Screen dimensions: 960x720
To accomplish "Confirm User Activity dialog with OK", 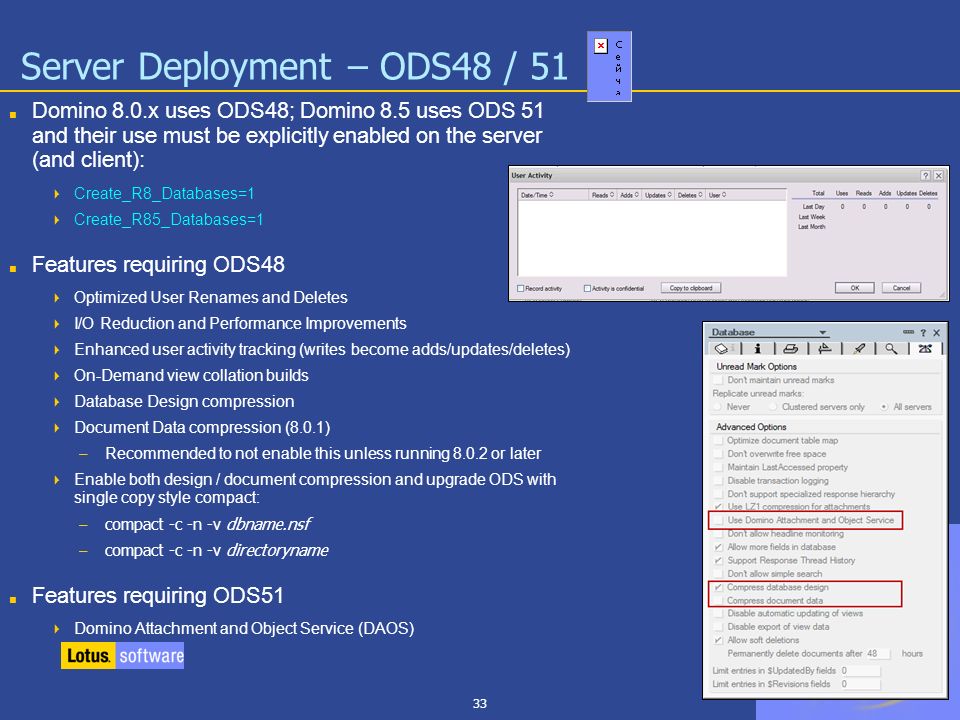I will coord(854,288).
